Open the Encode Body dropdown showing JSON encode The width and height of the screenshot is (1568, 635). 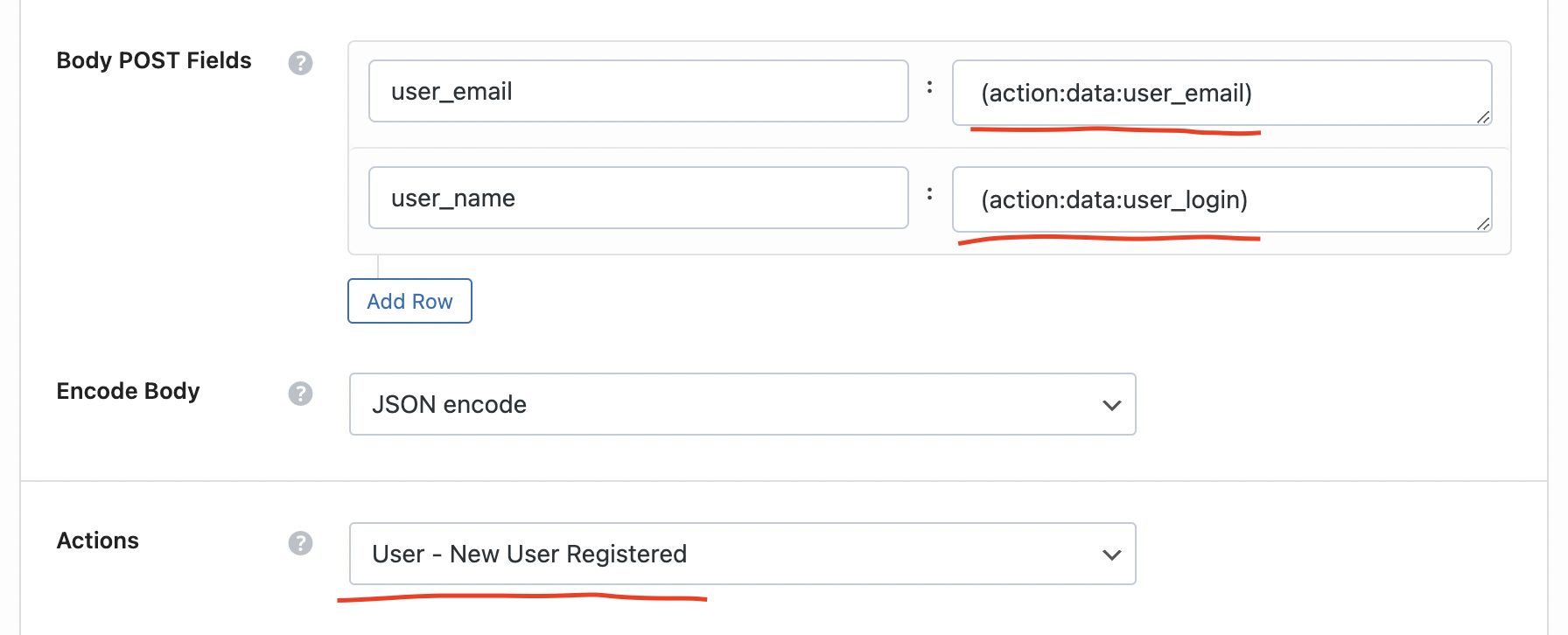742,404
